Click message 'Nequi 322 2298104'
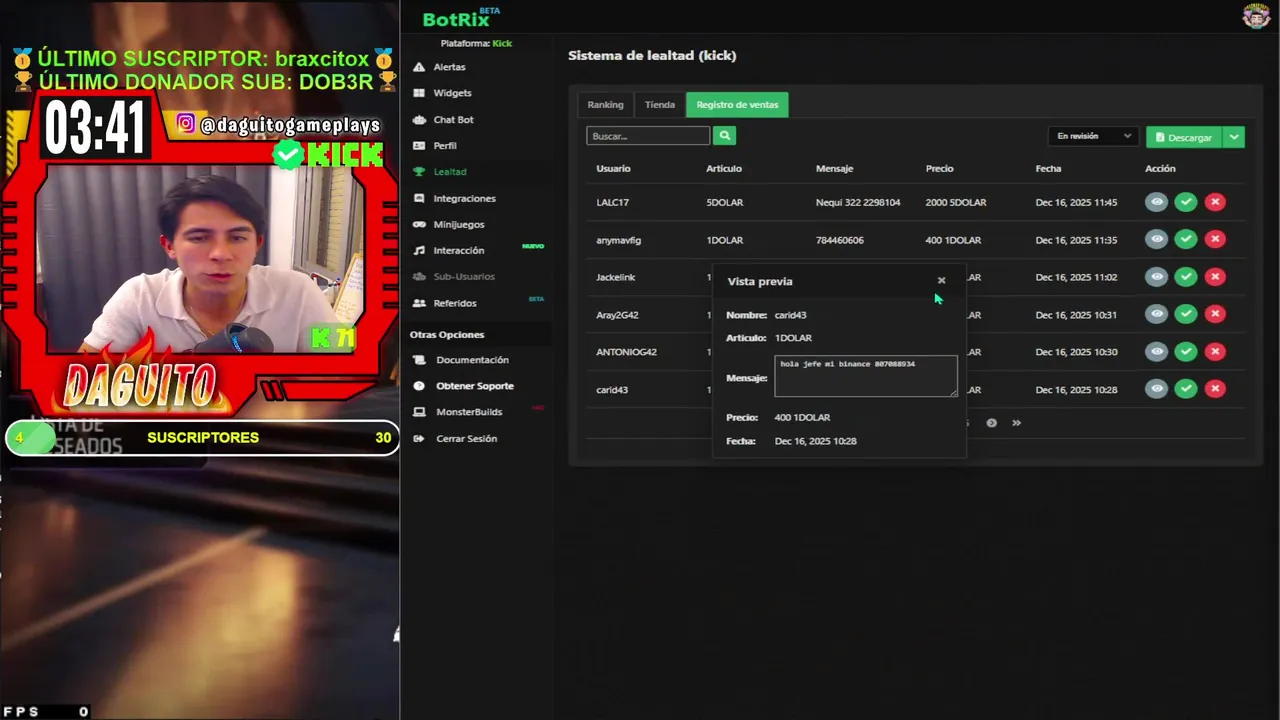Screen dimensions: 1280x720 pyautogui.click(x=858, y=203)
